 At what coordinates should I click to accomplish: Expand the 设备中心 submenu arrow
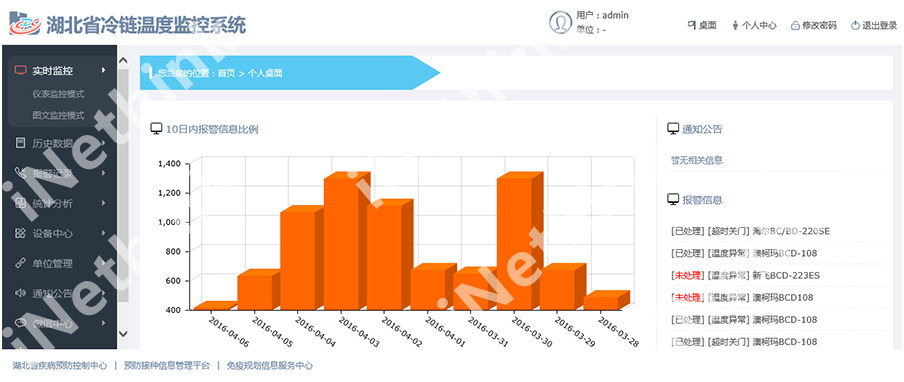pyautogui.click(x=104, y=233)
